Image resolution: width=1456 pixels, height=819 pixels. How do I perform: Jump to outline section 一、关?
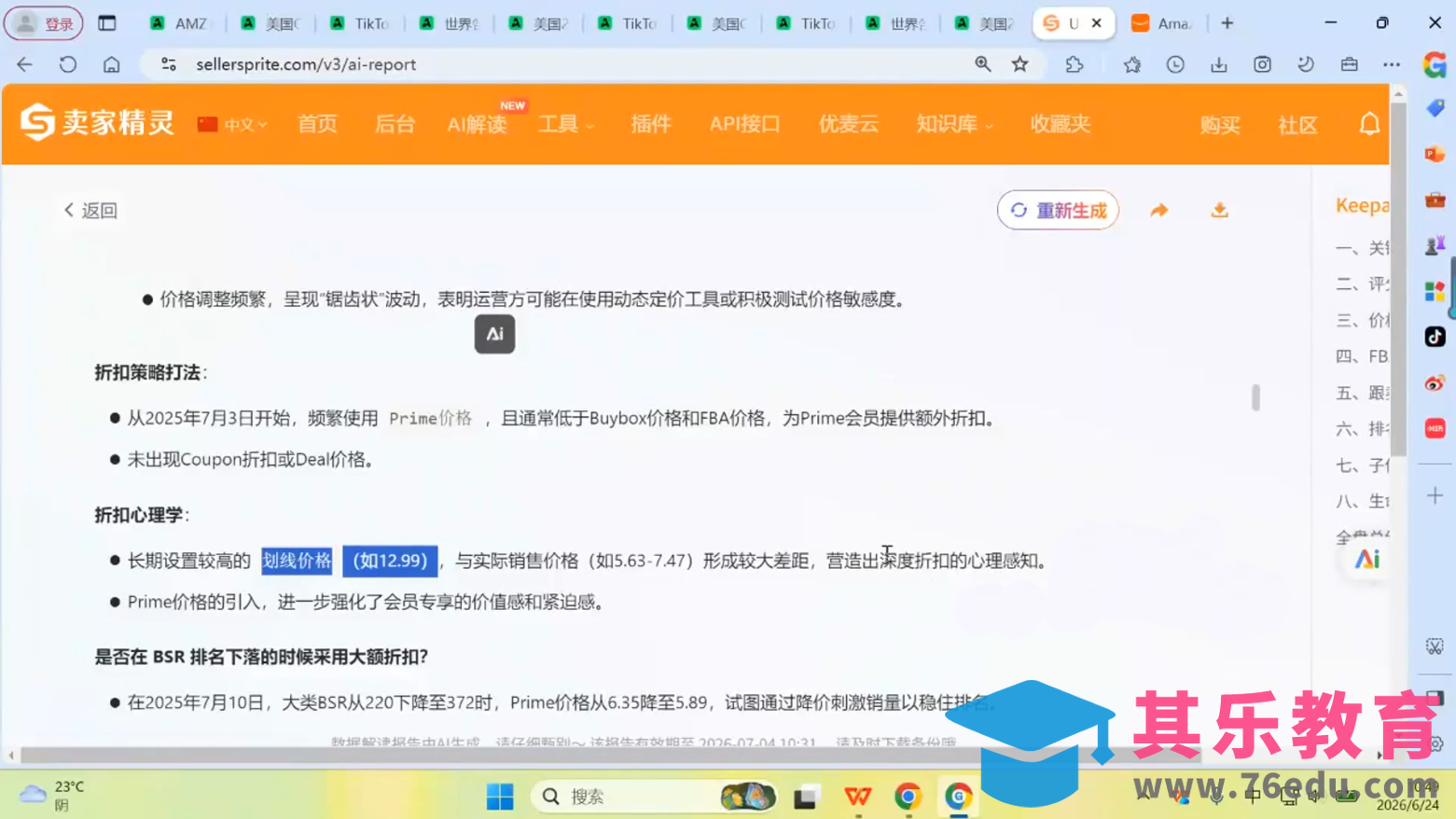click(1362, 248)
